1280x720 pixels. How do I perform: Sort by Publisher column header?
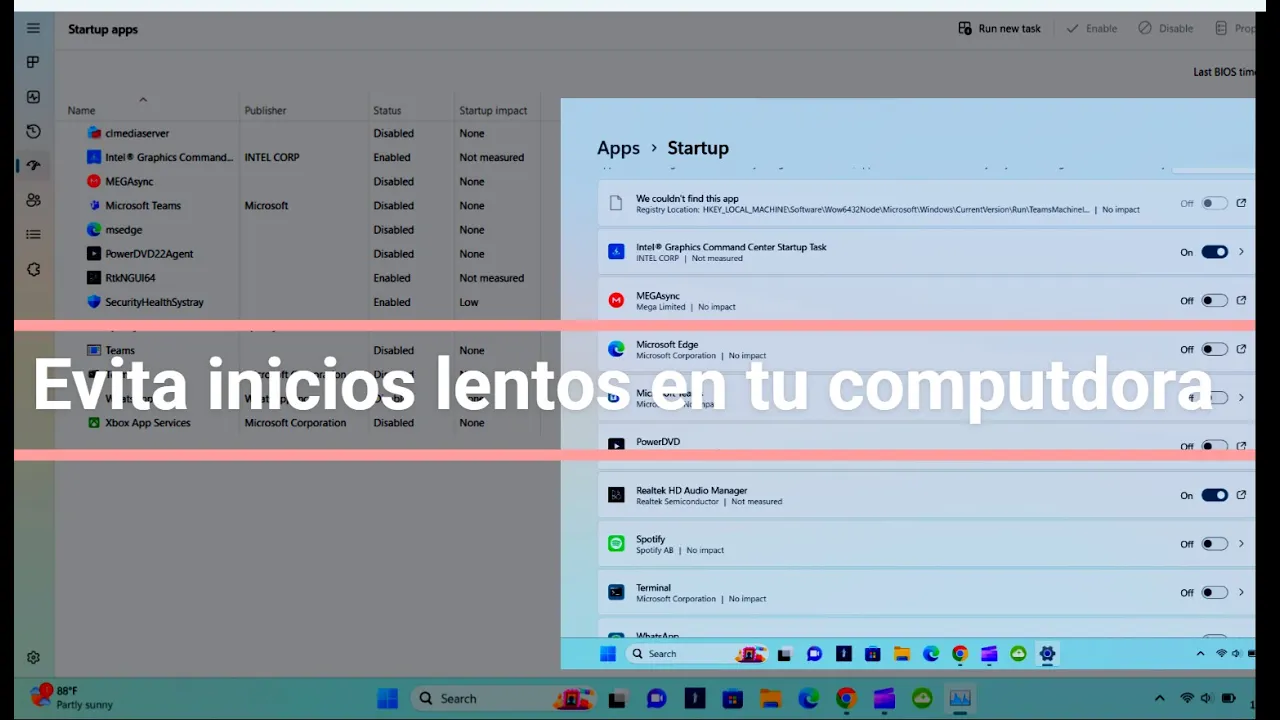265,110
